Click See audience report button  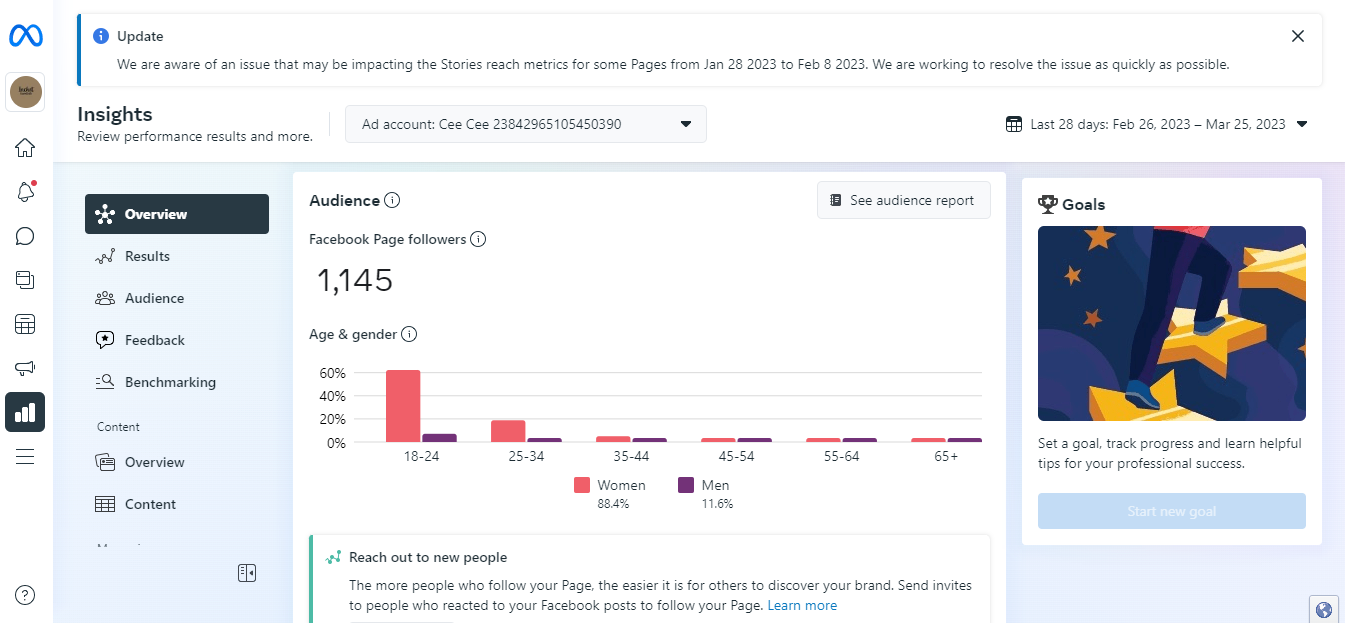coord(903,200)
